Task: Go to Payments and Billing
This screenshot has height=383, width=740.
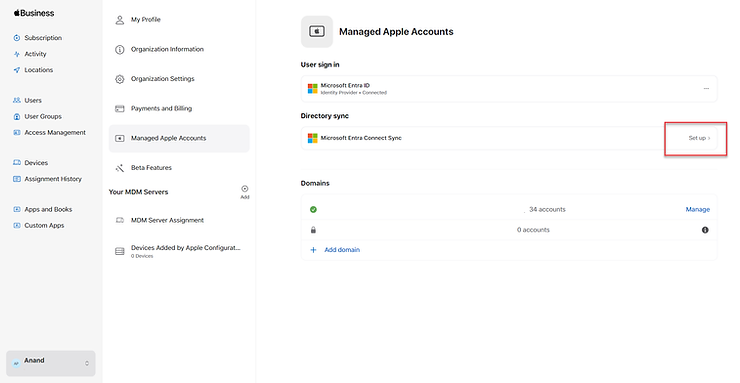Action: point(179,108)
